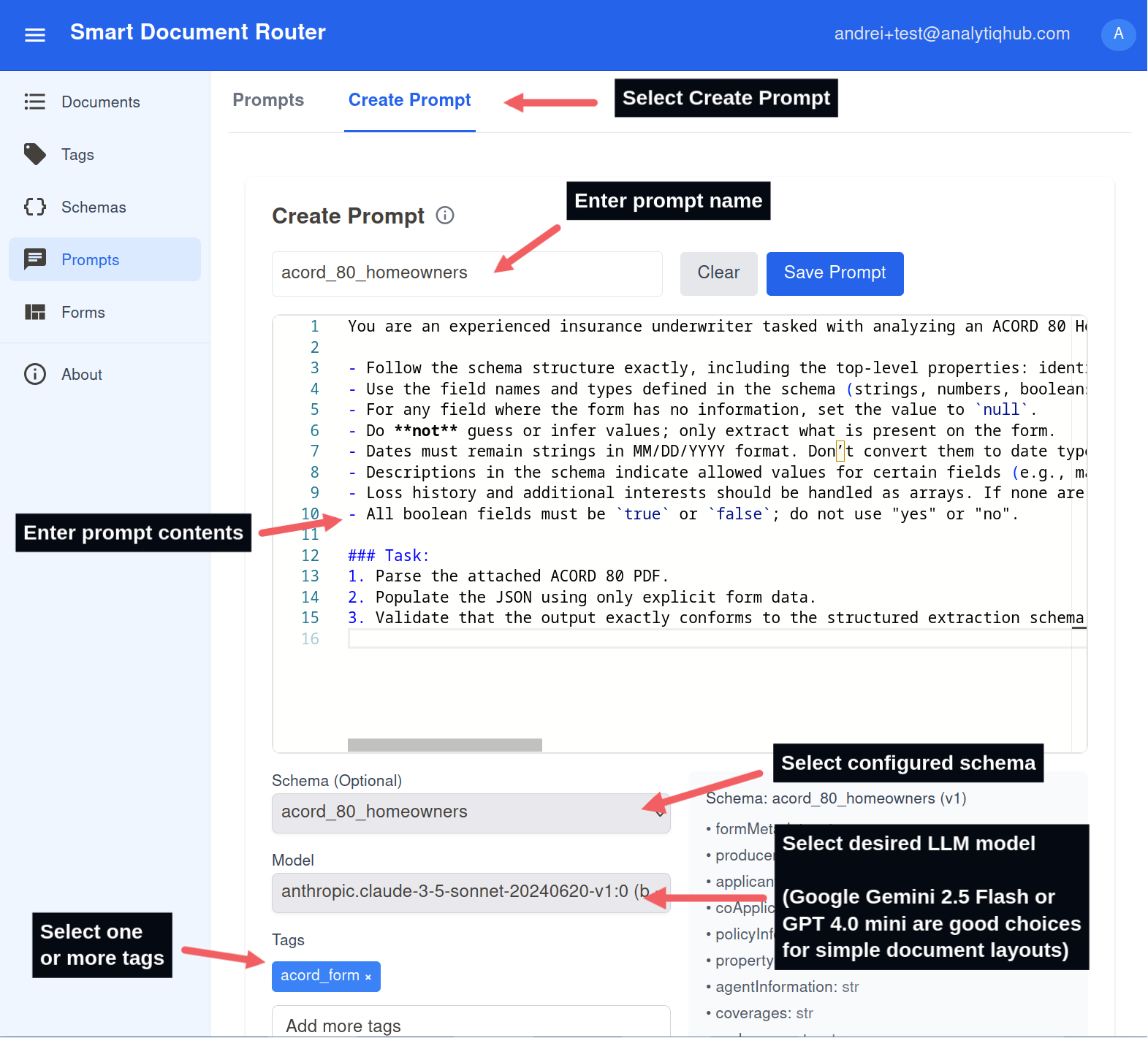
Task: Click the user avatar icon
Action: [1117, 34]
